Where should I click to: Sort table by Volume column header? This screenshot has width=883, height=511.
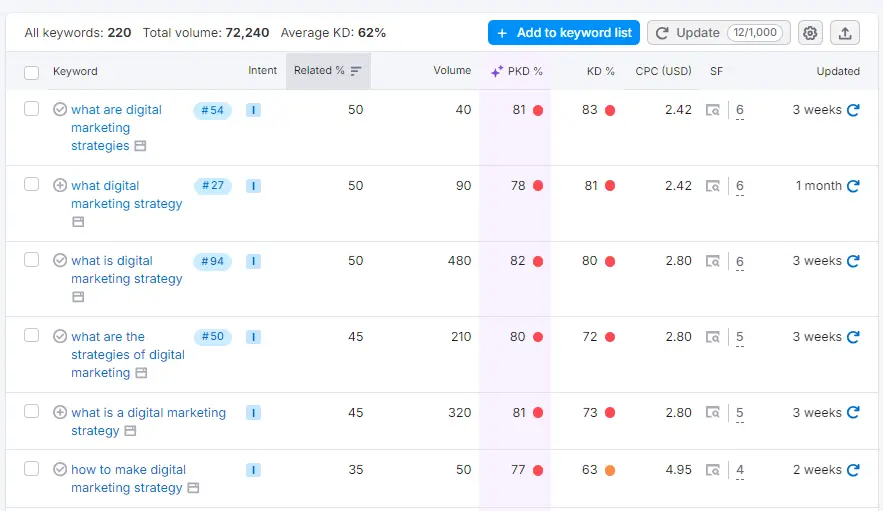[452, 71]
